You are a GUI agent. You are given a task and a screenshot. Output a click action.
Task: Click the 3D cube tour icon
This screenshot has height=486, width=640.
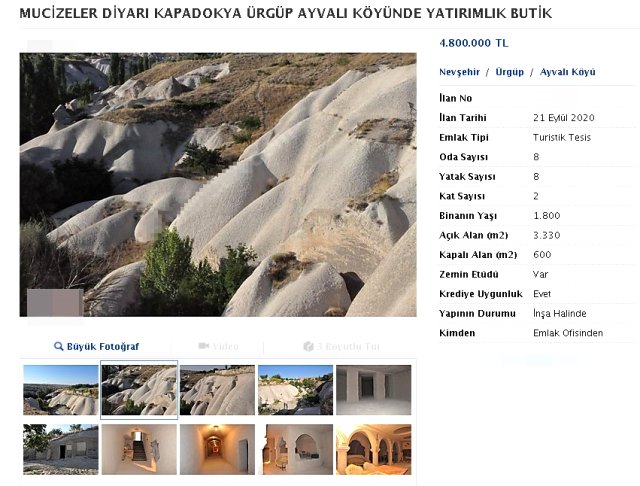308,346
